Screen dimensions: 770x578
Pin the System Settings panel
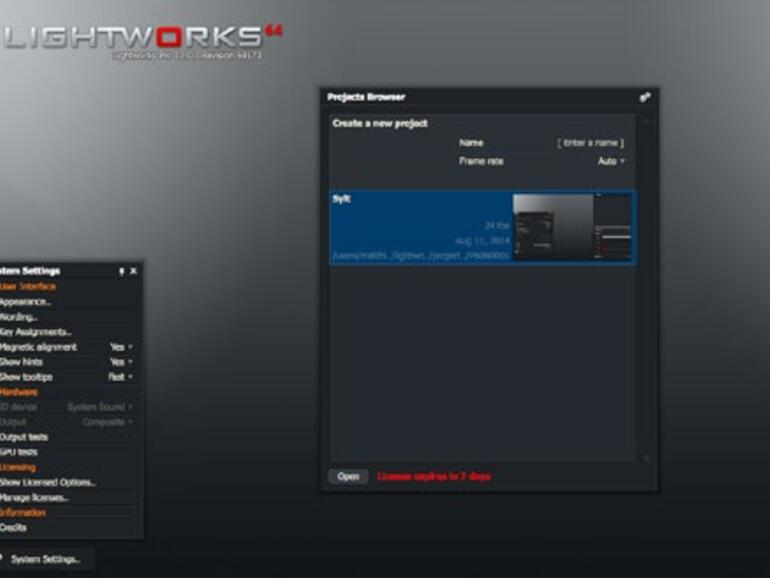(121, 271)
